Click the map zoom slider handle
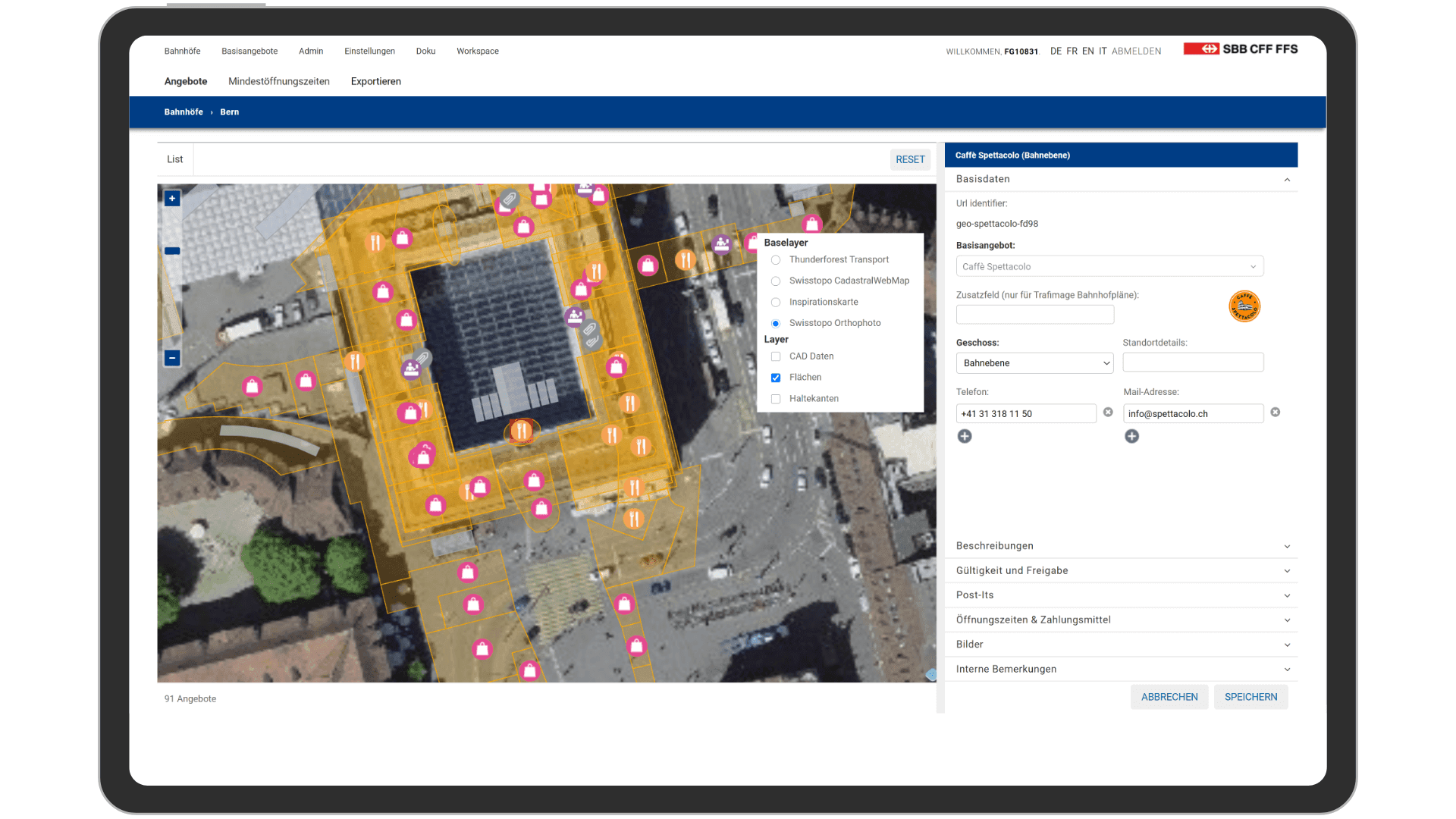Screen dimensions: 1456x819 (x=172, y=251)
